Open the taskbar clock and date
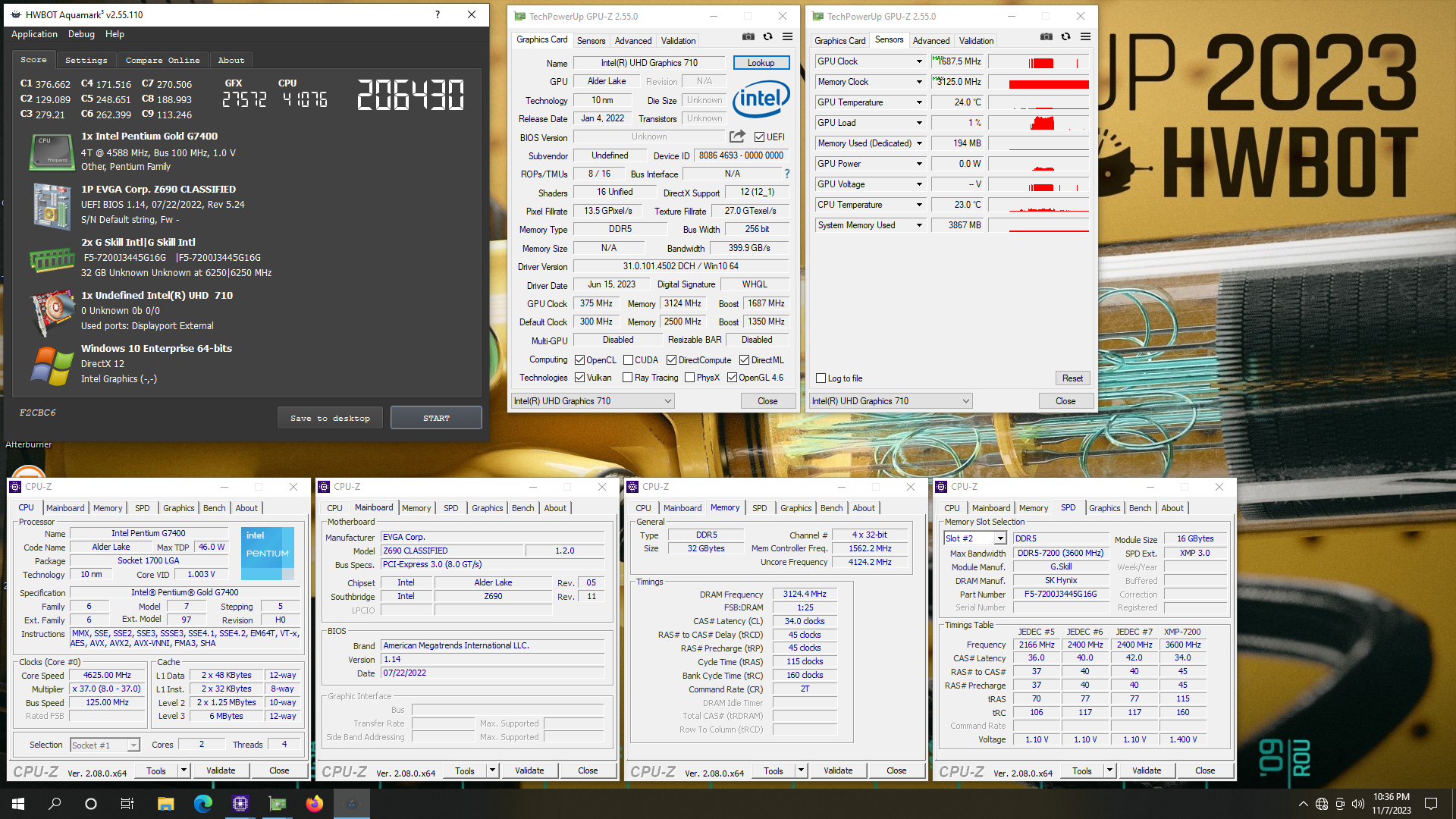The height and width of the screenshot is (819, 1456). click(1391, 804)
